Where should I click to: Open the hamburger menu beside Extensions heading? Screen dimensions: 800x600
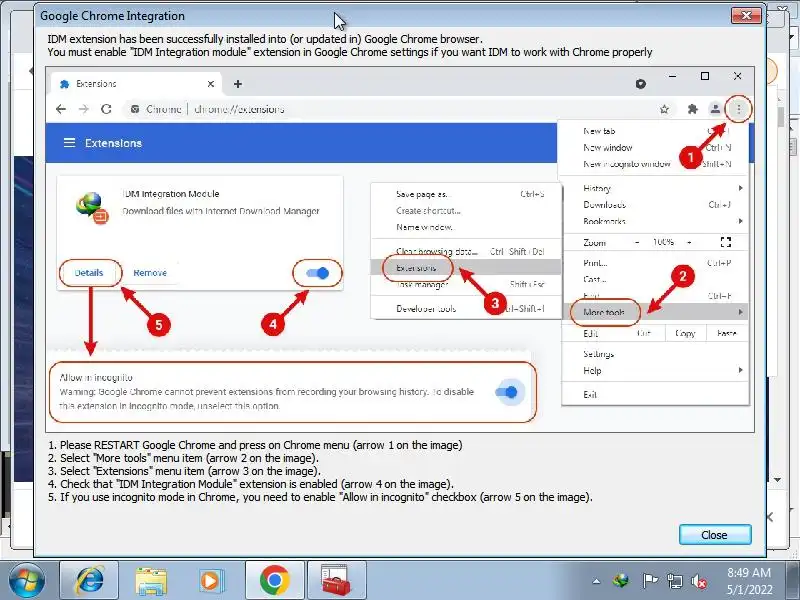click(x=69, y=143)
